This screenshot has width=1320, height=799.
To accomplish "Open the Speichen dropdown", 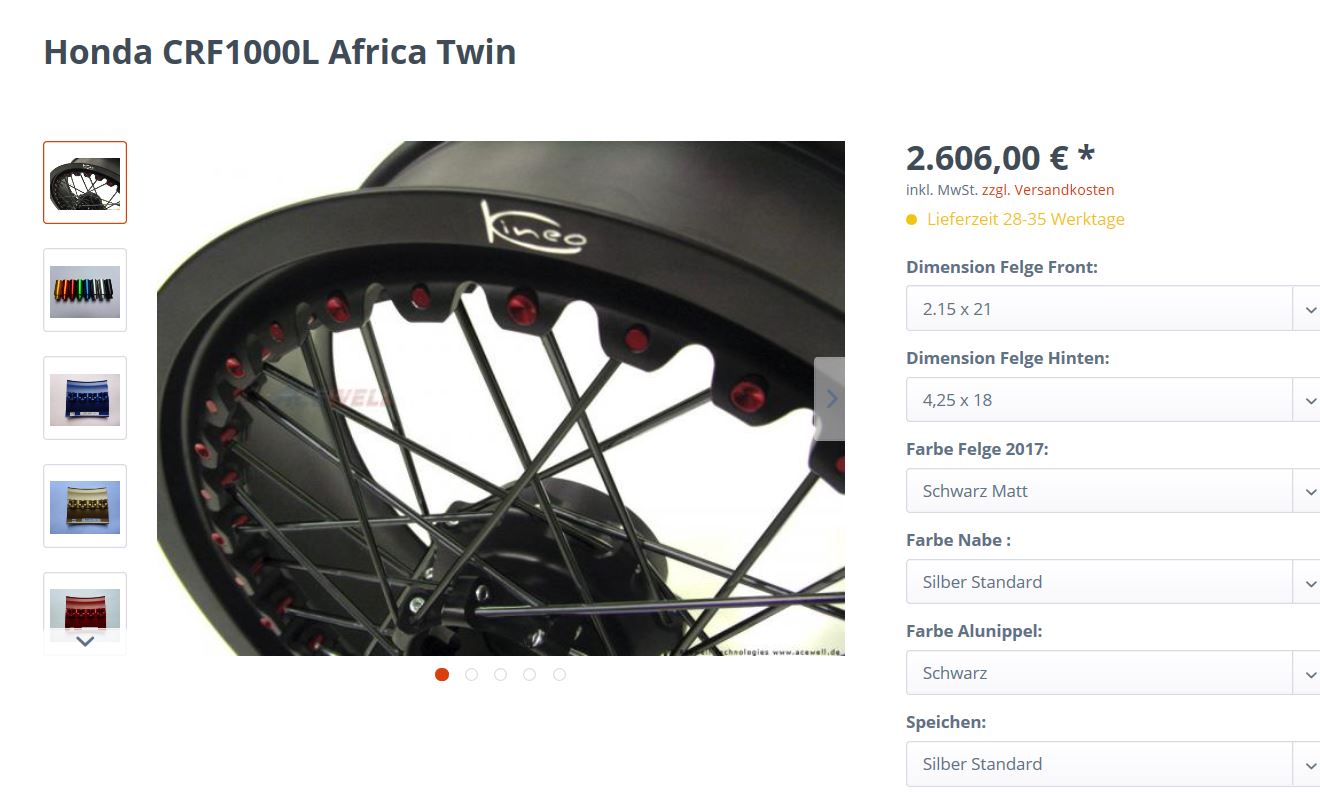I will 1112,764.
